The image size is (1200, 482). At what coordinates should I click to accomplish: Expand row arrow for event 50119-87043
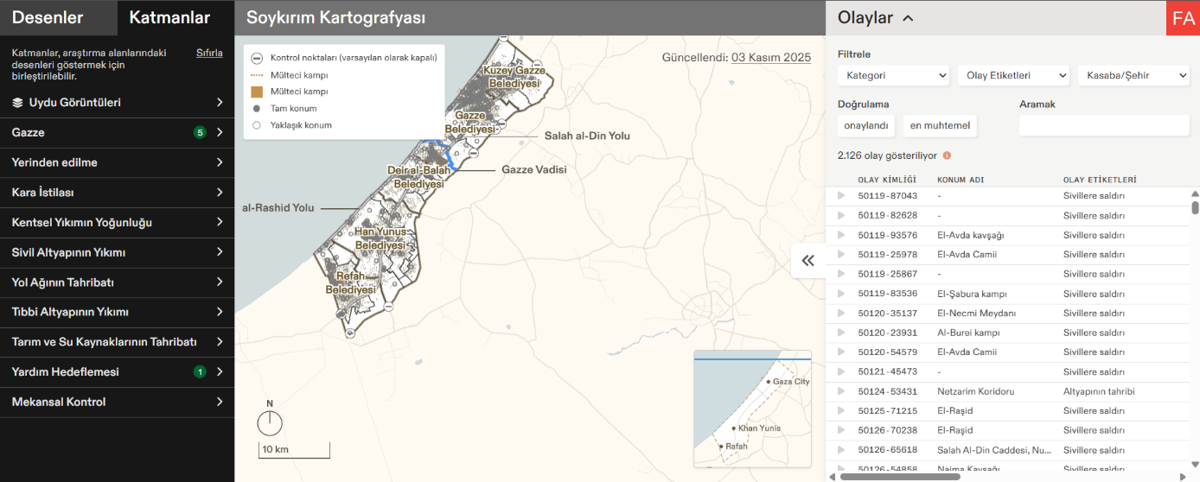click(841, 196)
